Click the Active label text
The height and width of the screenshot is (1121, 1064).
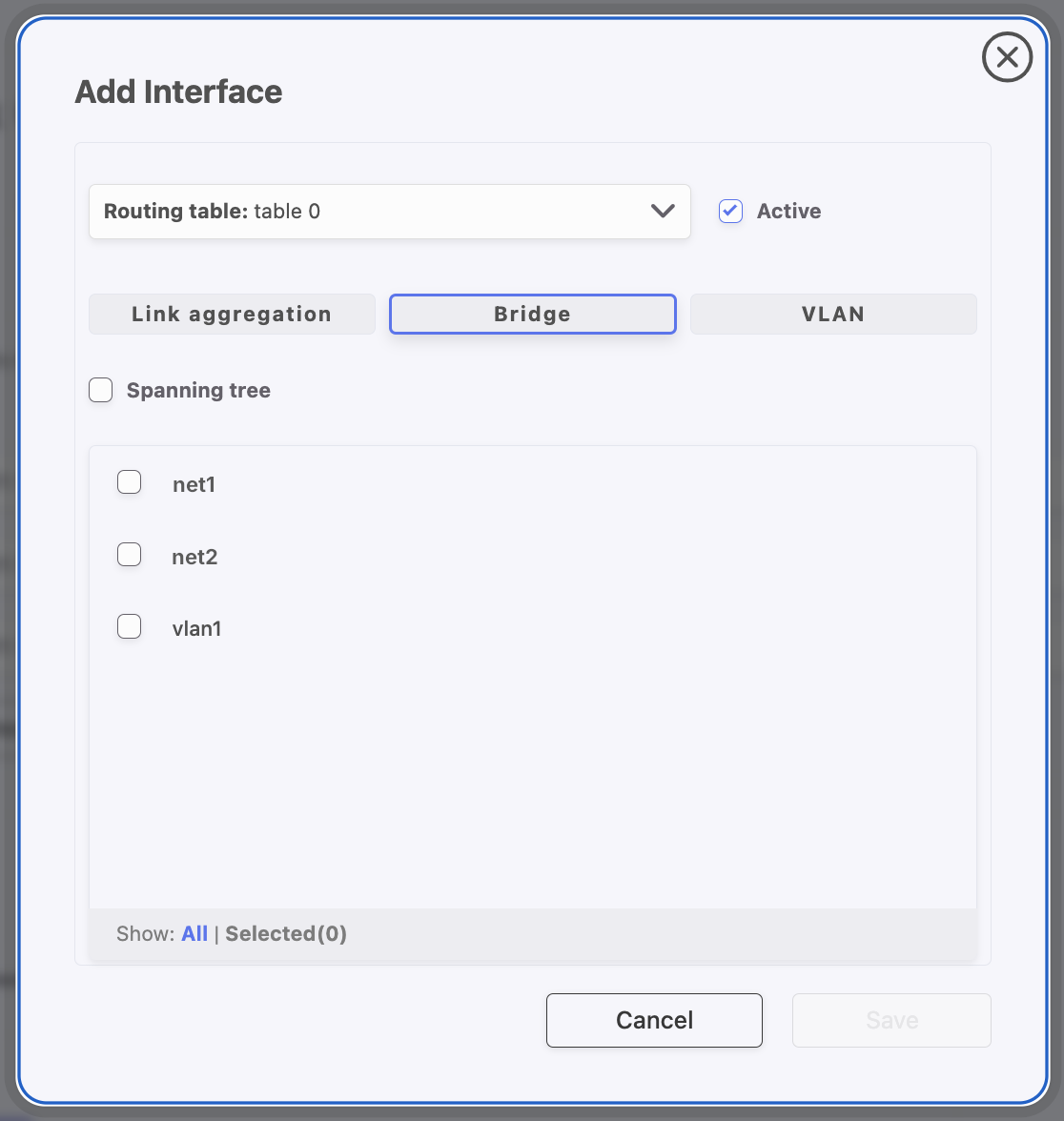(788, 212)
